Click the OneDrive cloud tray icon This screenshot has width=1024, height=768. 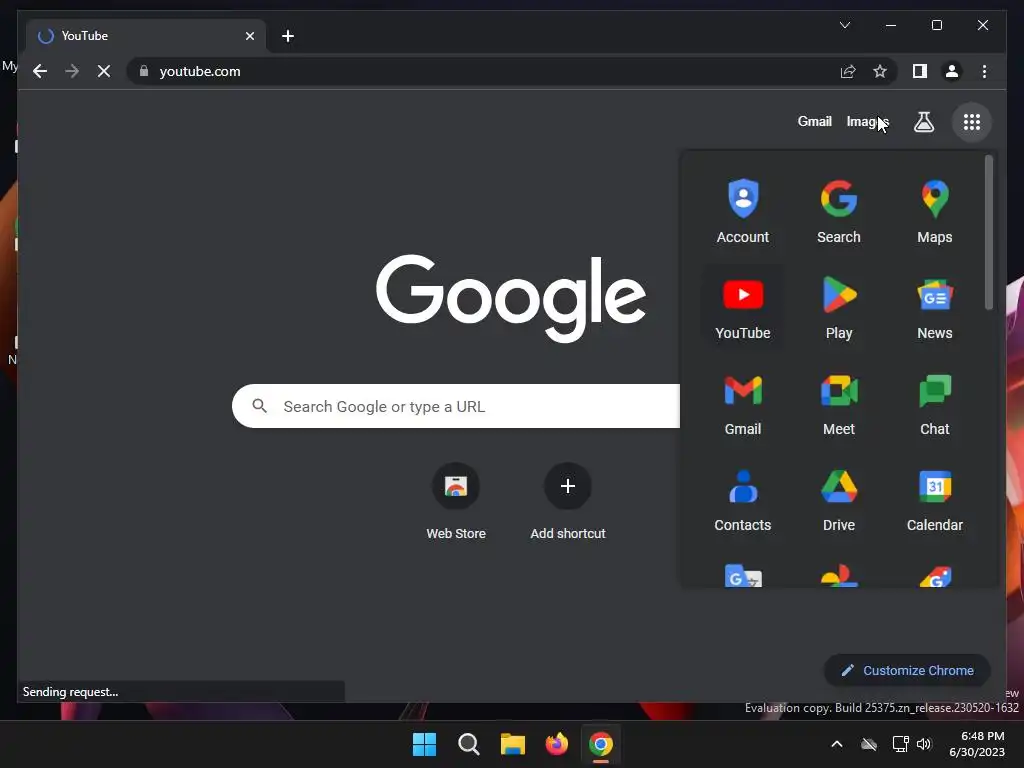[x=869, y=744]
